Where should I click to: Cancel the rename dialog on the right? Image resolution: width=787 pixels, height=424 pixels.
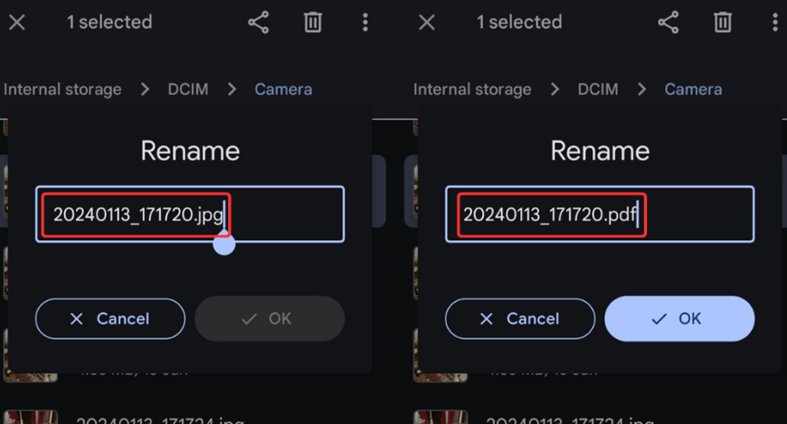pyautogui.click(x=520, y=319)
